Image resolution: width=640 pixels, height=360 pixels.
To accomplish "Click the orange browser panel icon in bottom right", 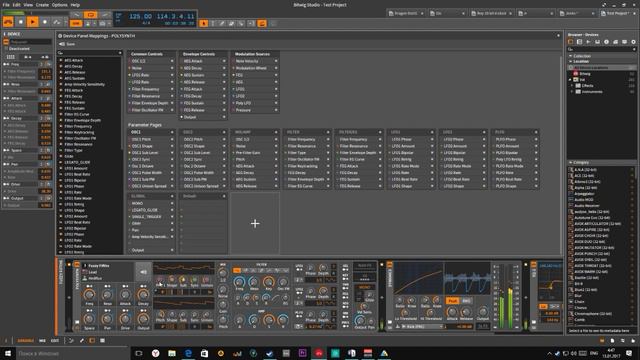I will (602, 340).
